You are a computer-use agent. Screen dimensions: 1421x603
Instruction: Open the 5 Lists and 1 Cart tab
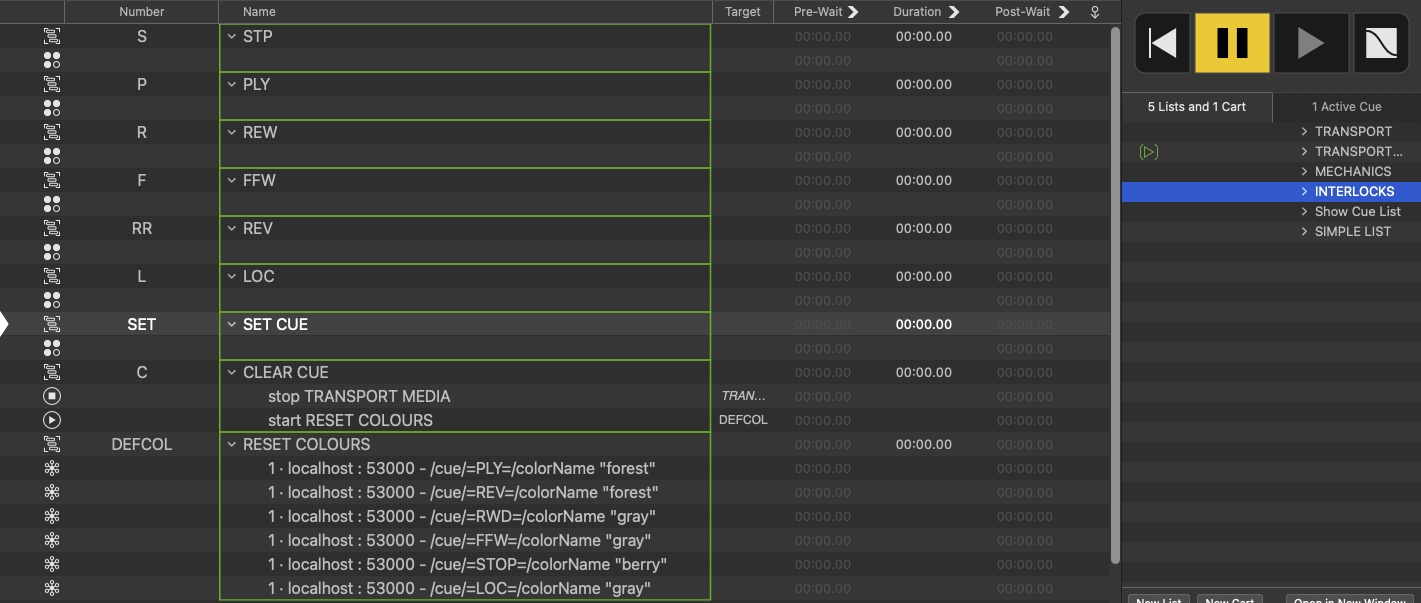click(1196, 107)
